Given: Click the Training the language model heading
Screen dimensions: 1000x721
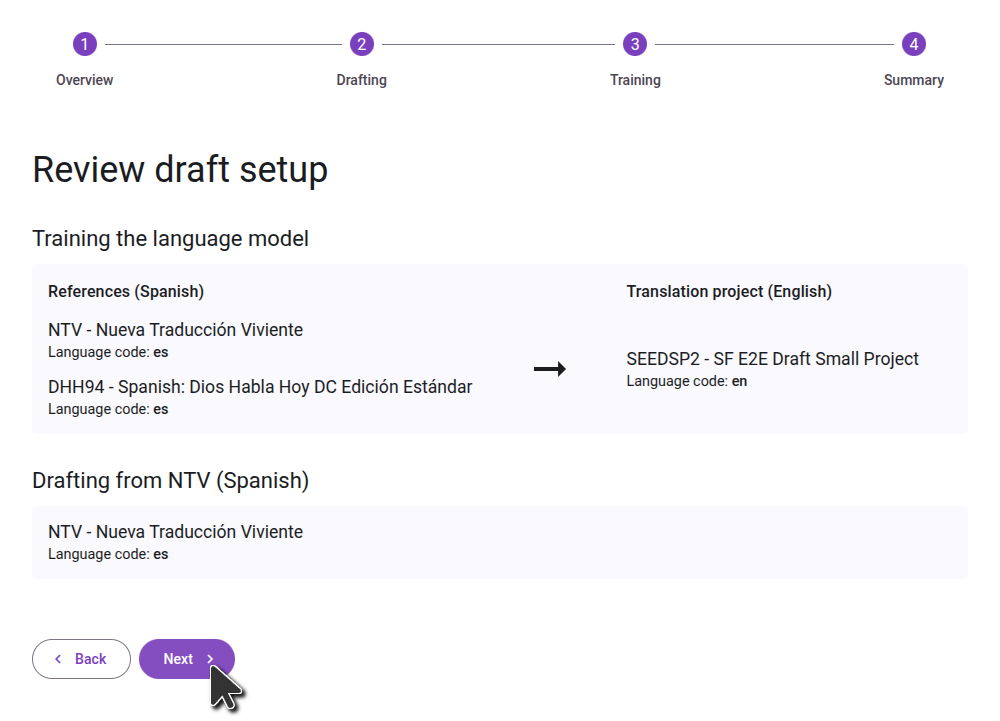Looking at the screenshot, I should [x=170, y=239].
